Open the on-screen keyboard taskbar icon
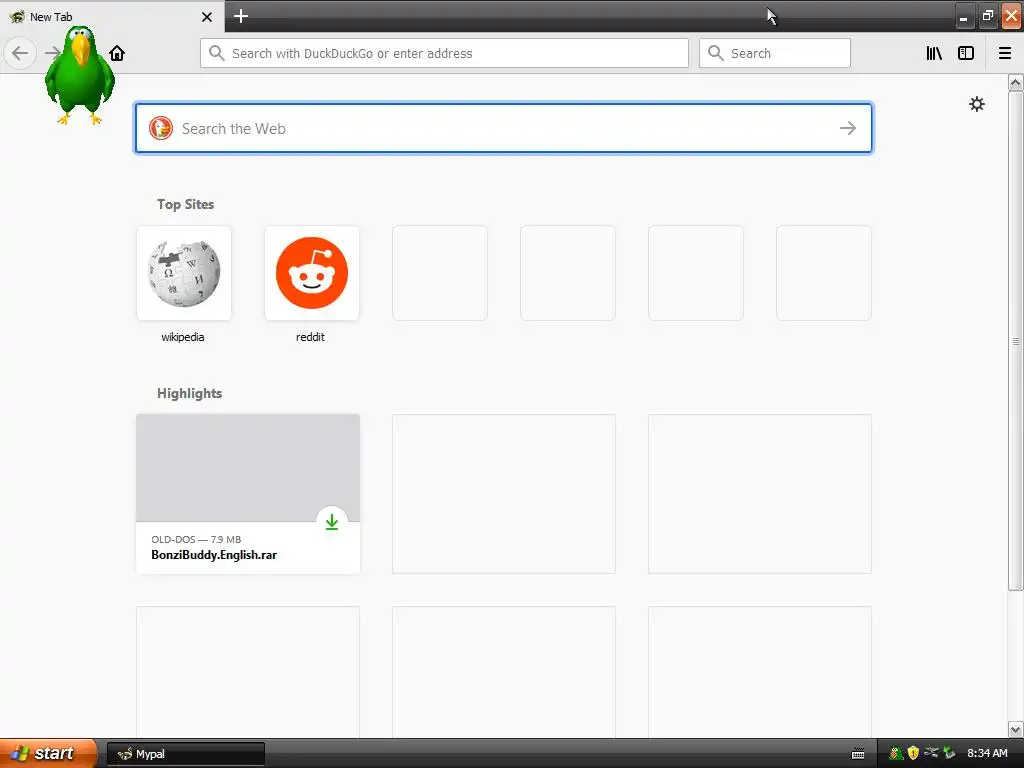The width and height of the screenshot is (1024, 768). coord(858,754)
